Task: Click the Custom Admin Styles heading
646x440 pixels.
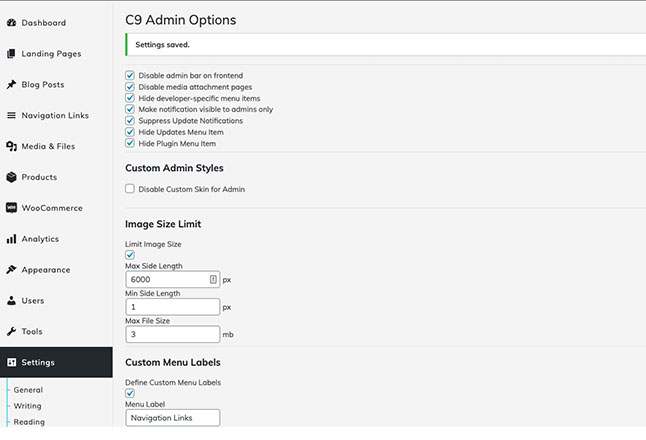Action: (x=174, y=168)
